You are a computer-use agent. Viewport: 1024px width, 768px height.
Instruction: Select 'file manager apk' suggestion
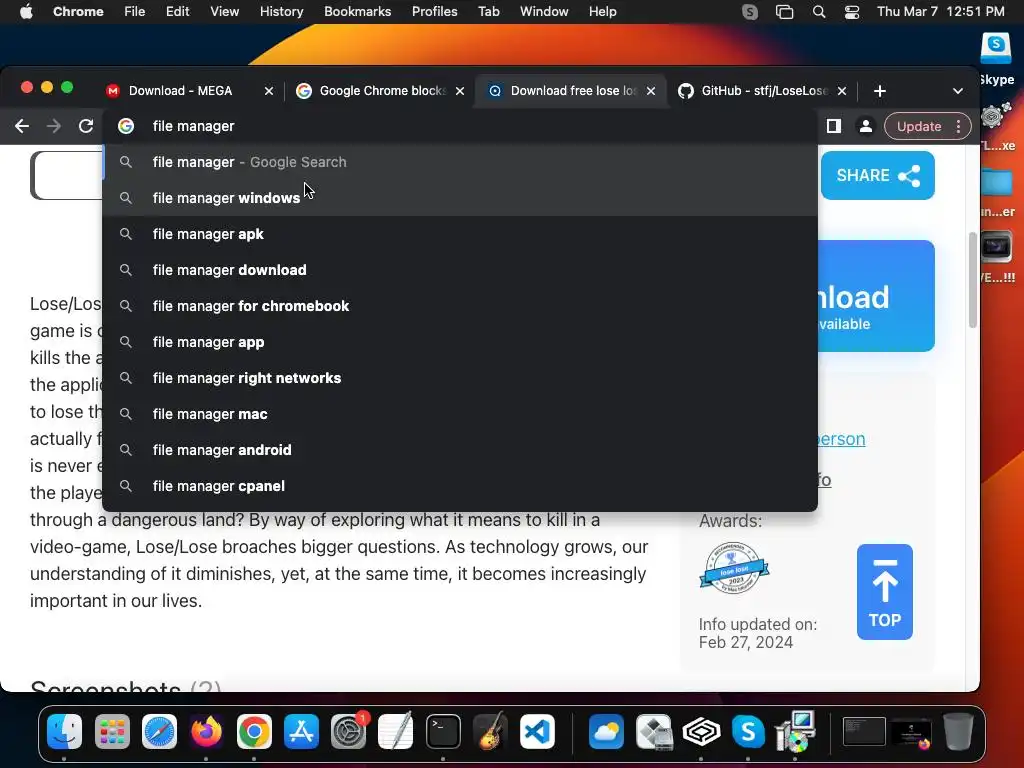(460, 234)
